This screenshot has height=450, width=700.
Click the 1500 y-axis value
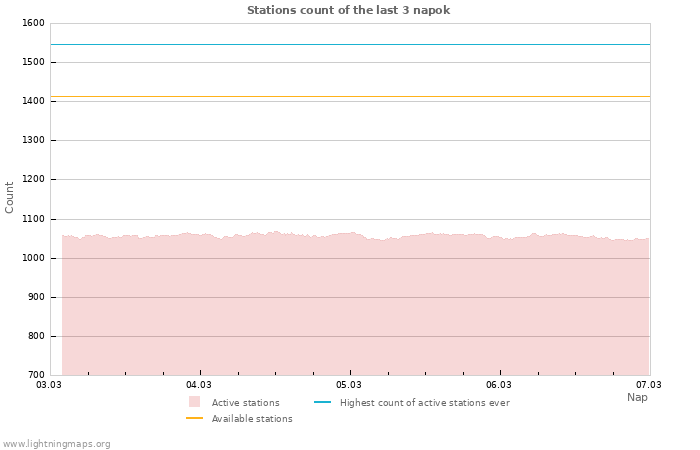33,62
